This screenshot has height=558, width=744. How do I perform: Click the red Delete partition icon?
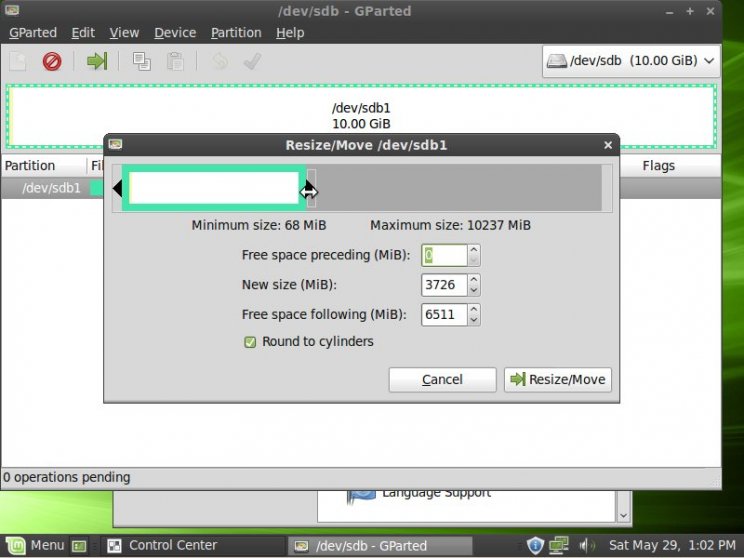click(52, 61)
